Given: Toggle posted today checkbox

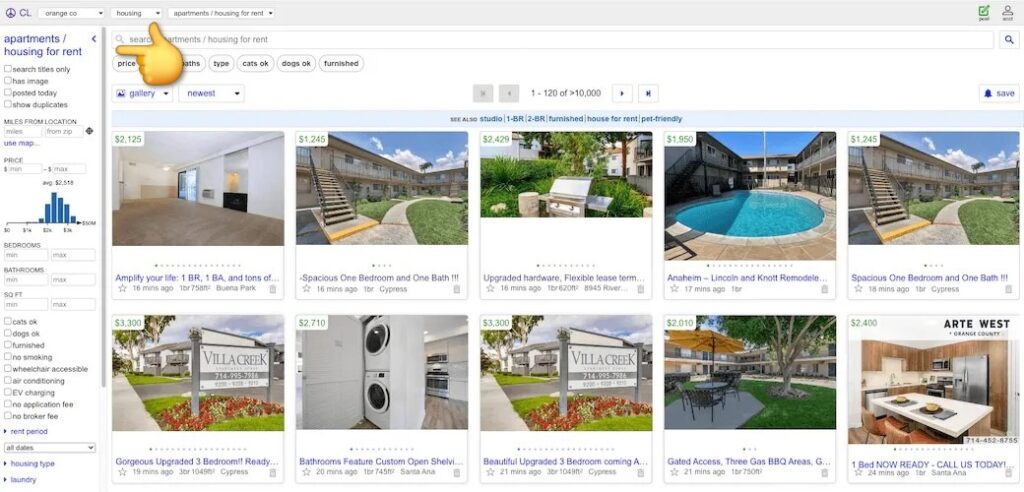Looking at the screenshot, I should point(8,92).
